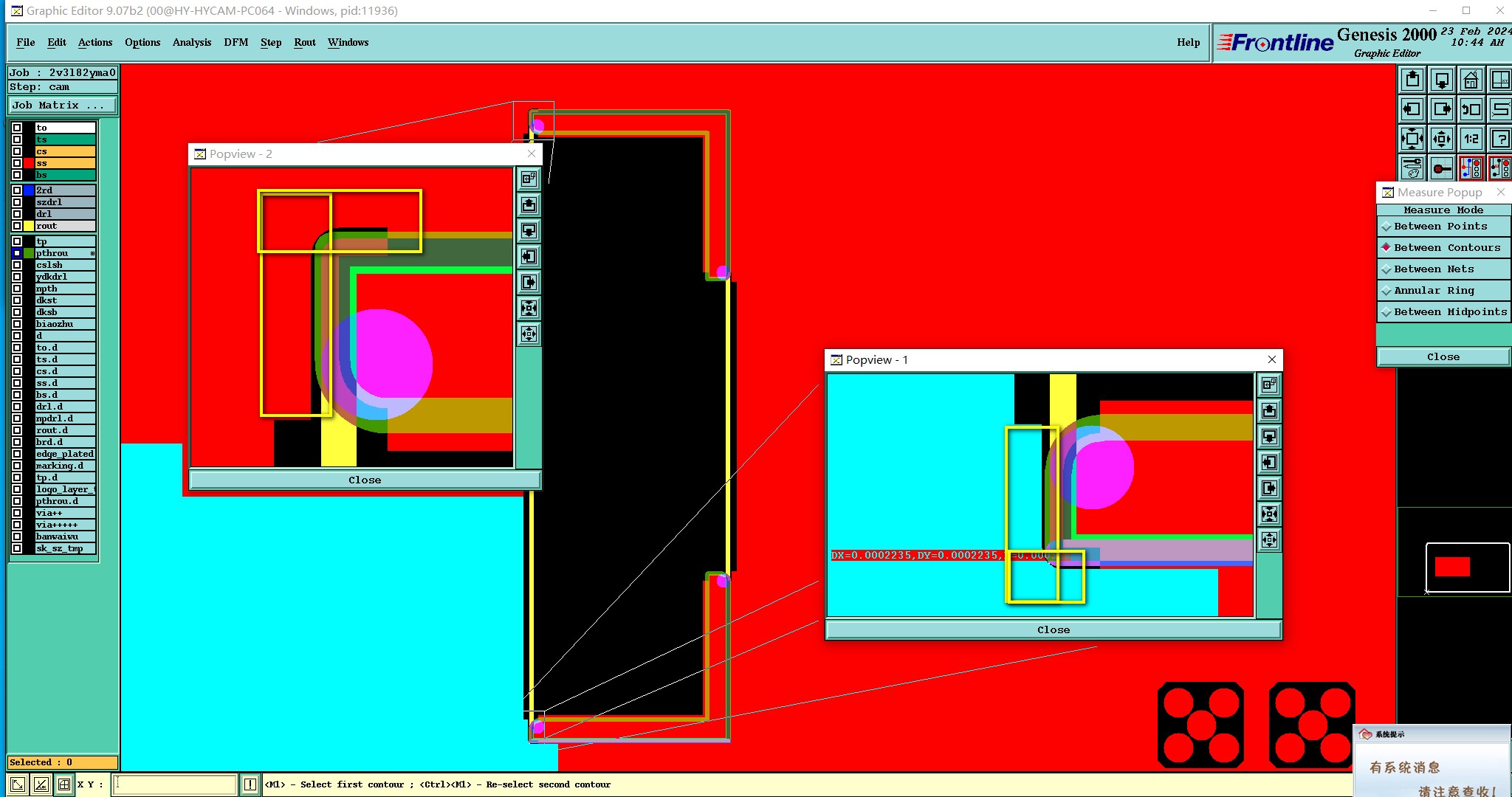Click the pan up icon
The width and height of the screenshot is (1512, 797).
click(1412, 80)
